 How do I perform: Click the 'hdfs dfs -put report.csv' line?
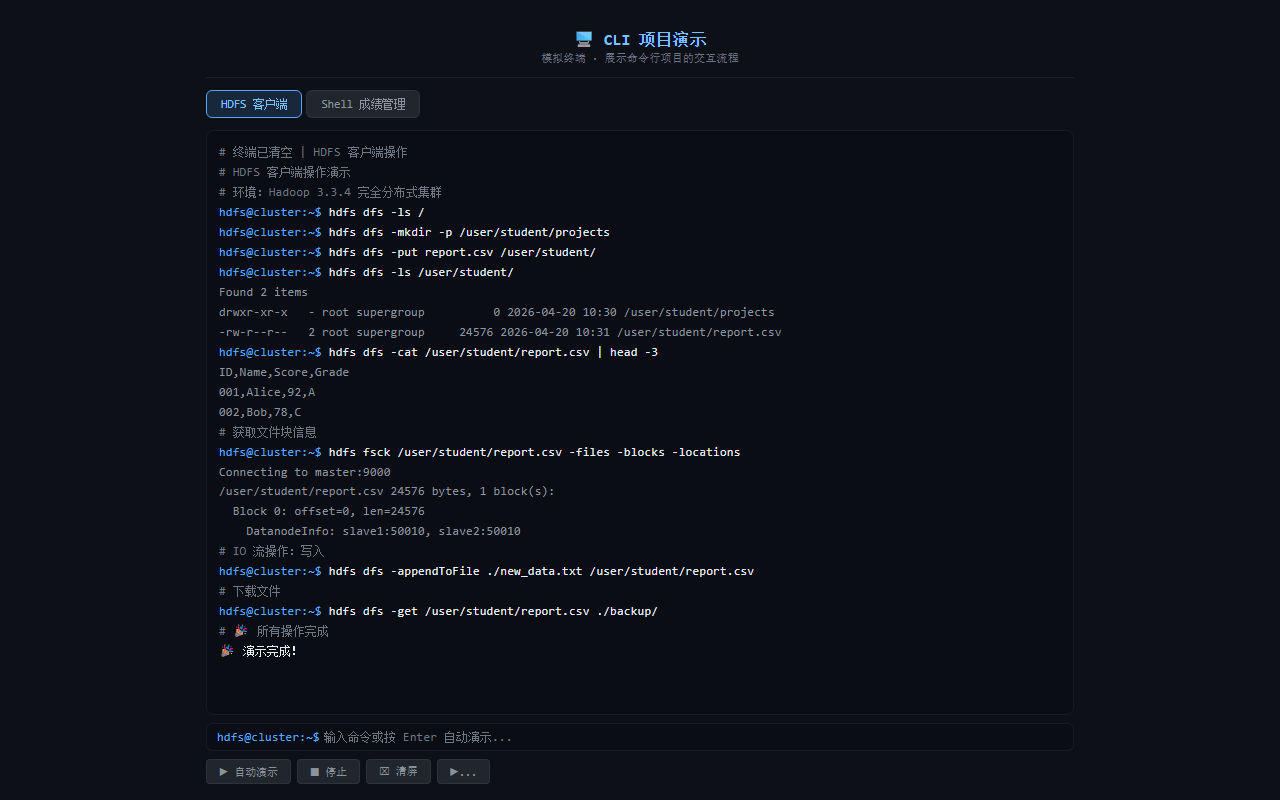pyautogui.click(x=407, y=252)
